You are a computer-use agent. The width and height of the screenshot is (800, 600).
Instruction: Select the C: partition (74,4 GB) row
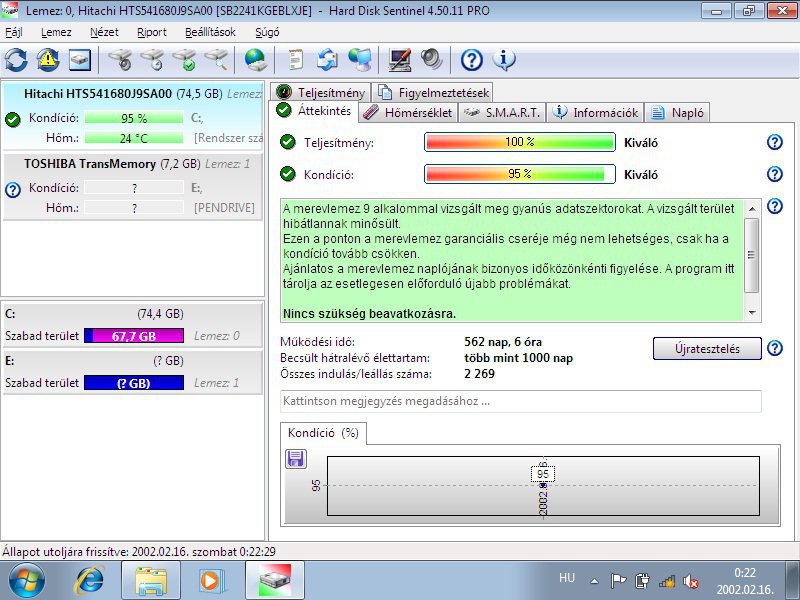click(x=133, y=324)
